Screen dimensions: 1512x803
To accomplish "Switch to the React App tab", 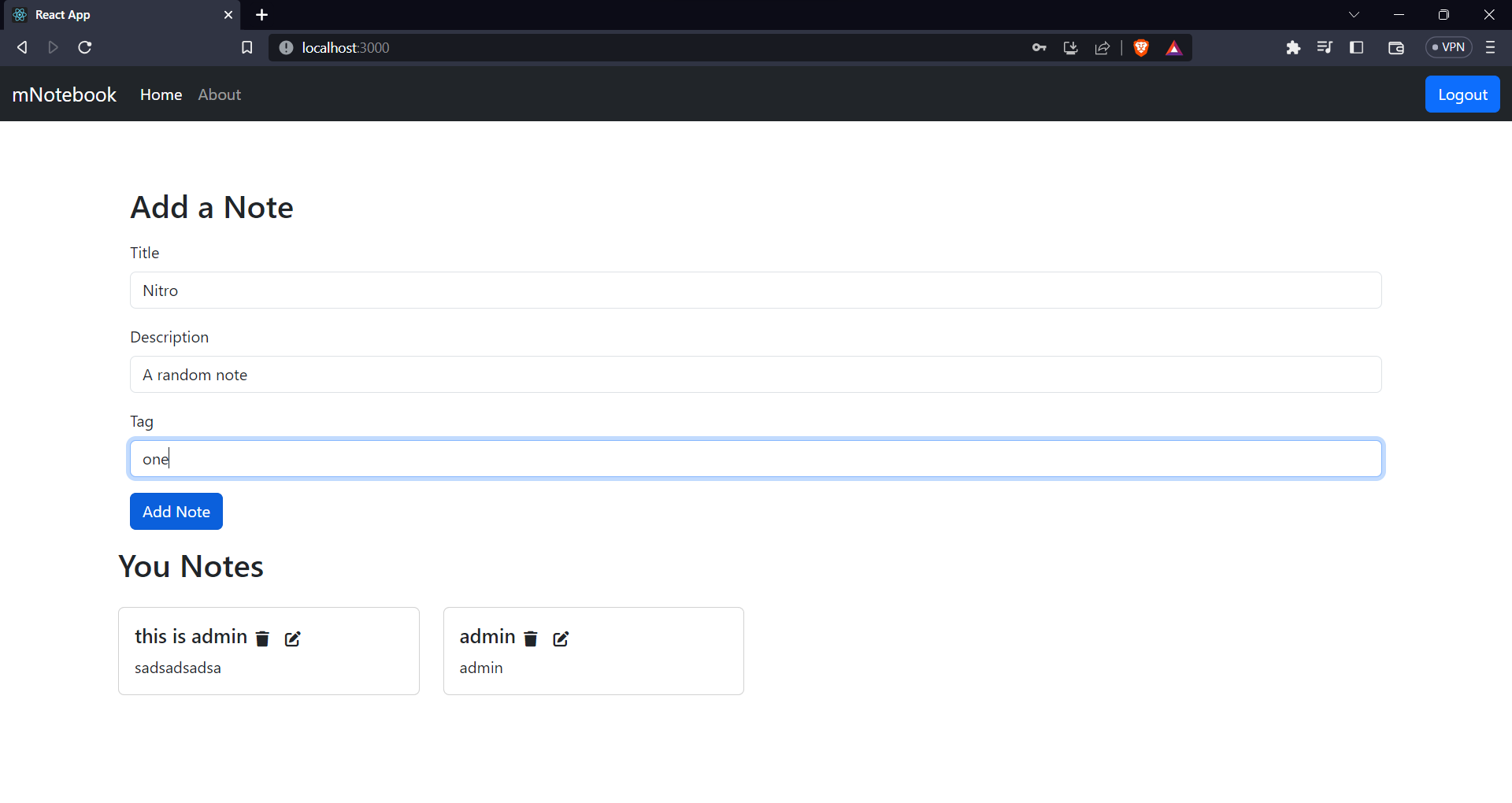I will (118, 14).
